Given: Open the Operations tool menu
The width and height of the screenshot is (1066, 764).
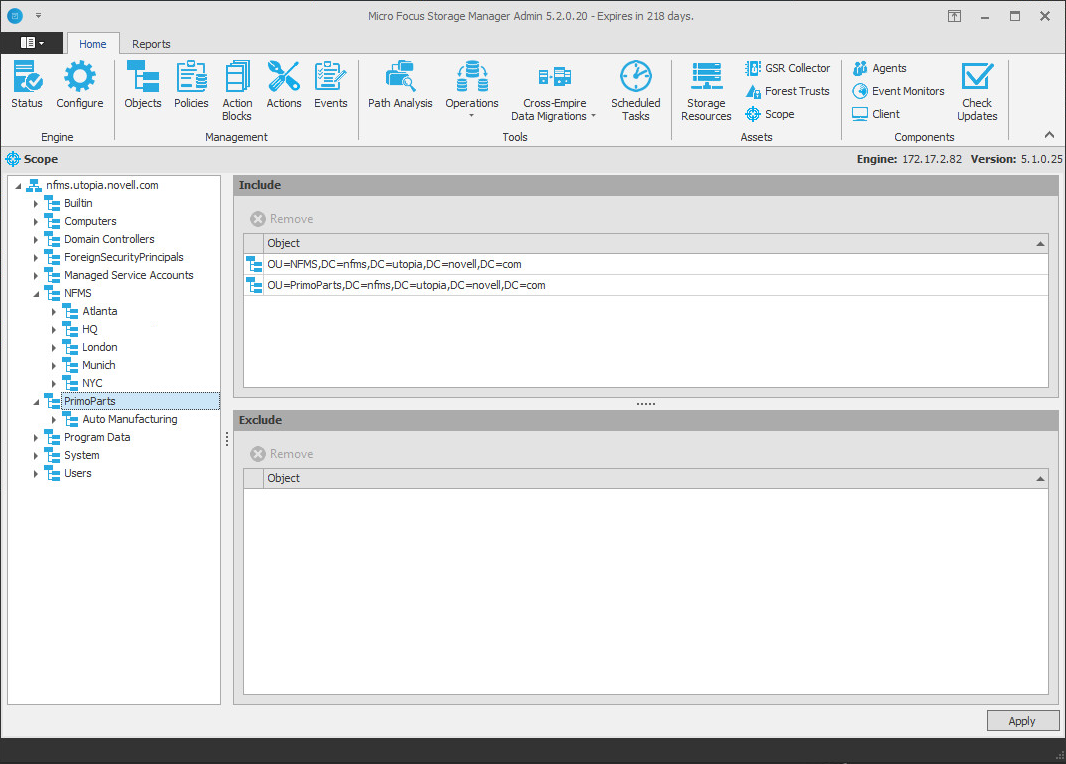Looking at the screenshot, I should (x=472, y=90).
